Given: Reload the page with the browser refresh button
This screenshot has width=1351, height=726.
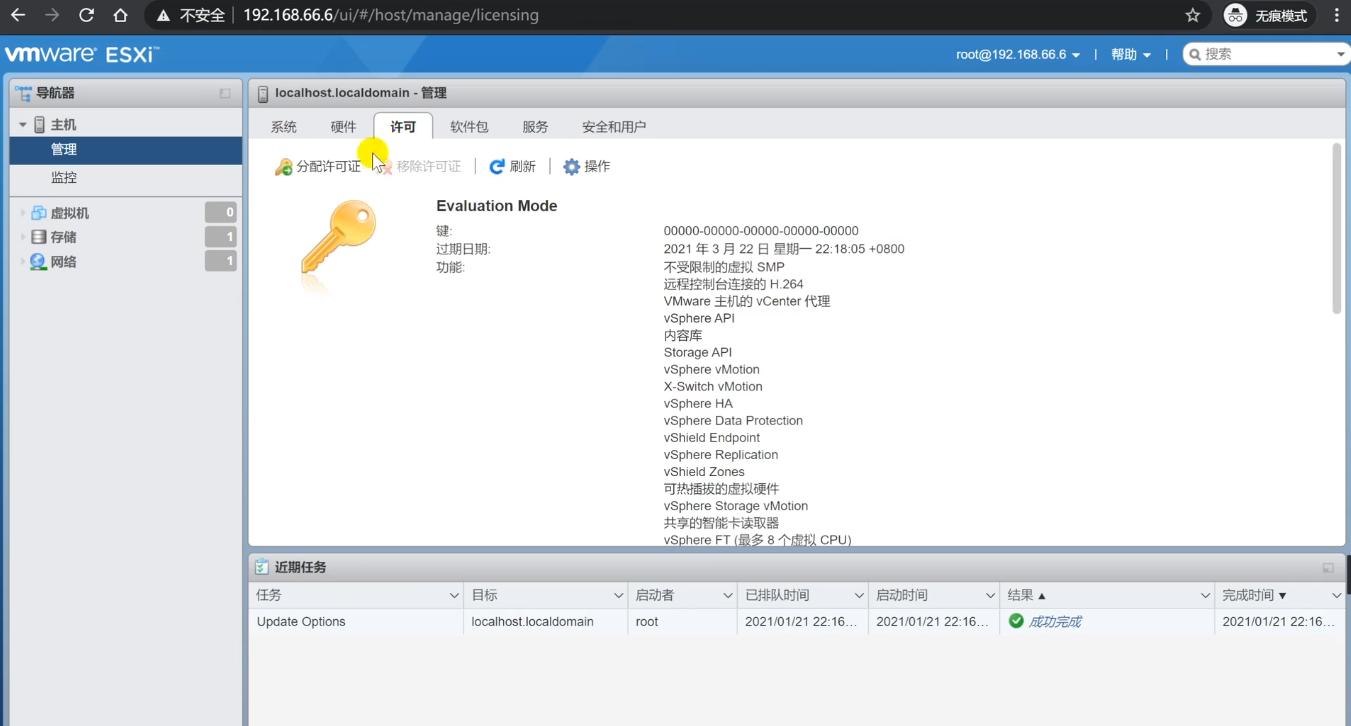Looking at the screenshot, I should (x=86, y=15).
